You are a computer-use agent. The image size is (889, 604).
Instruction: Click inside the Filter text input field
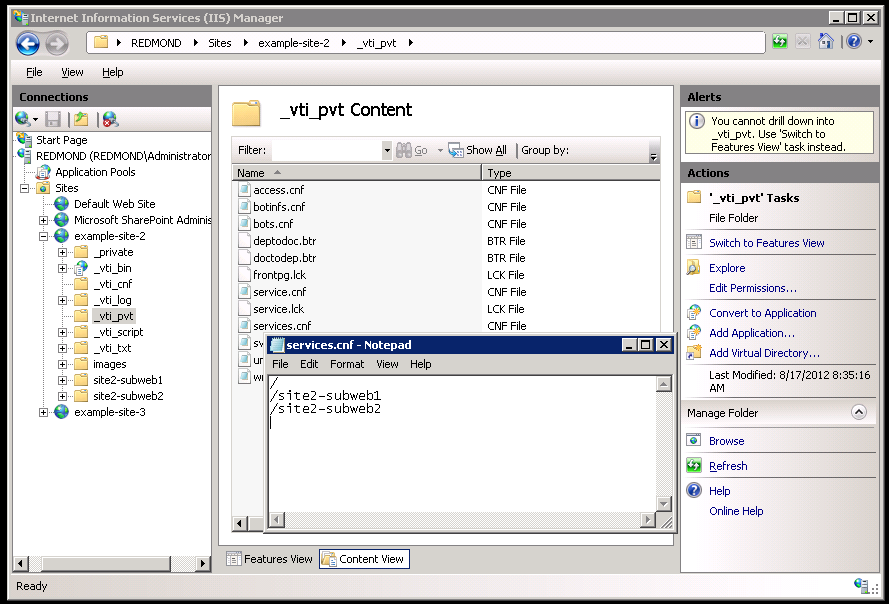(x=326, y=150)
